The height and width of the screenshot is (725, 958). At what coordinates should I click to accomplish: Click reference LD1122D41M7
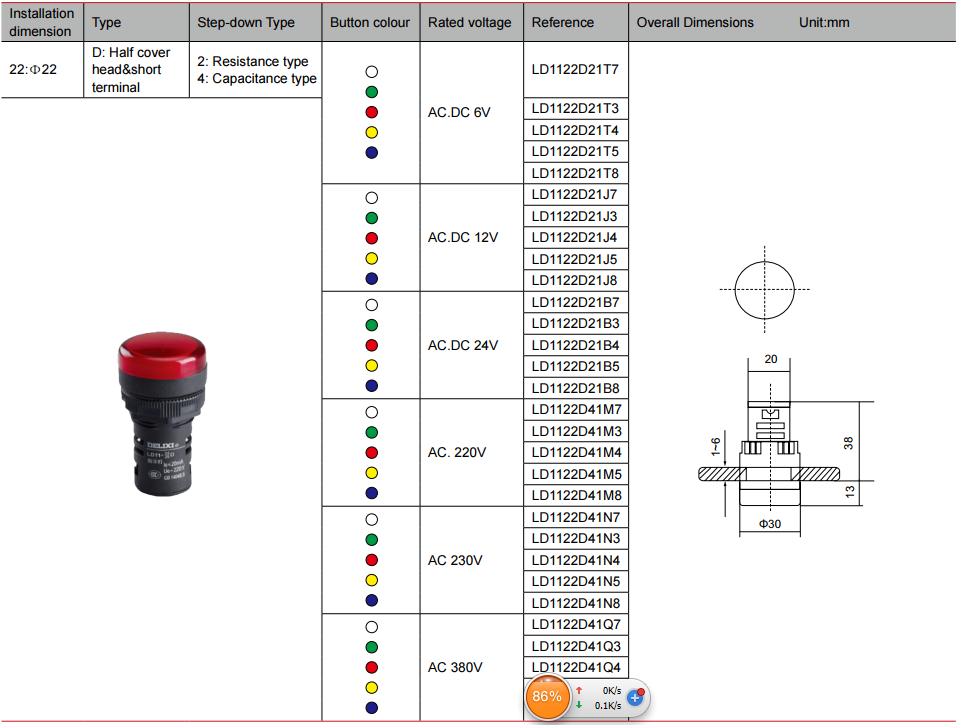pyautogui.click(x=576, y=410)
